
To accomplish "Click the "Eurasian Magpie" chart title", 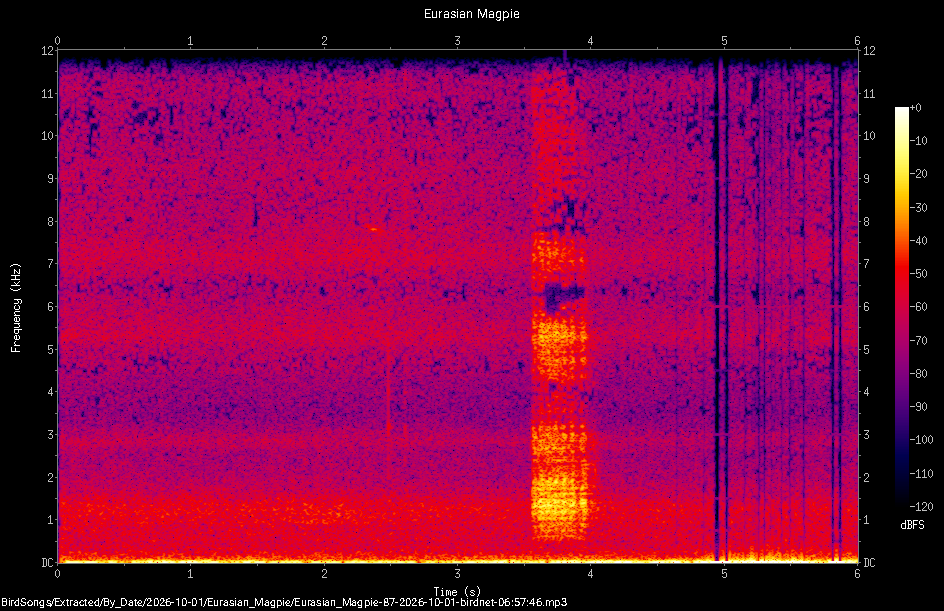I will (471, 14).
